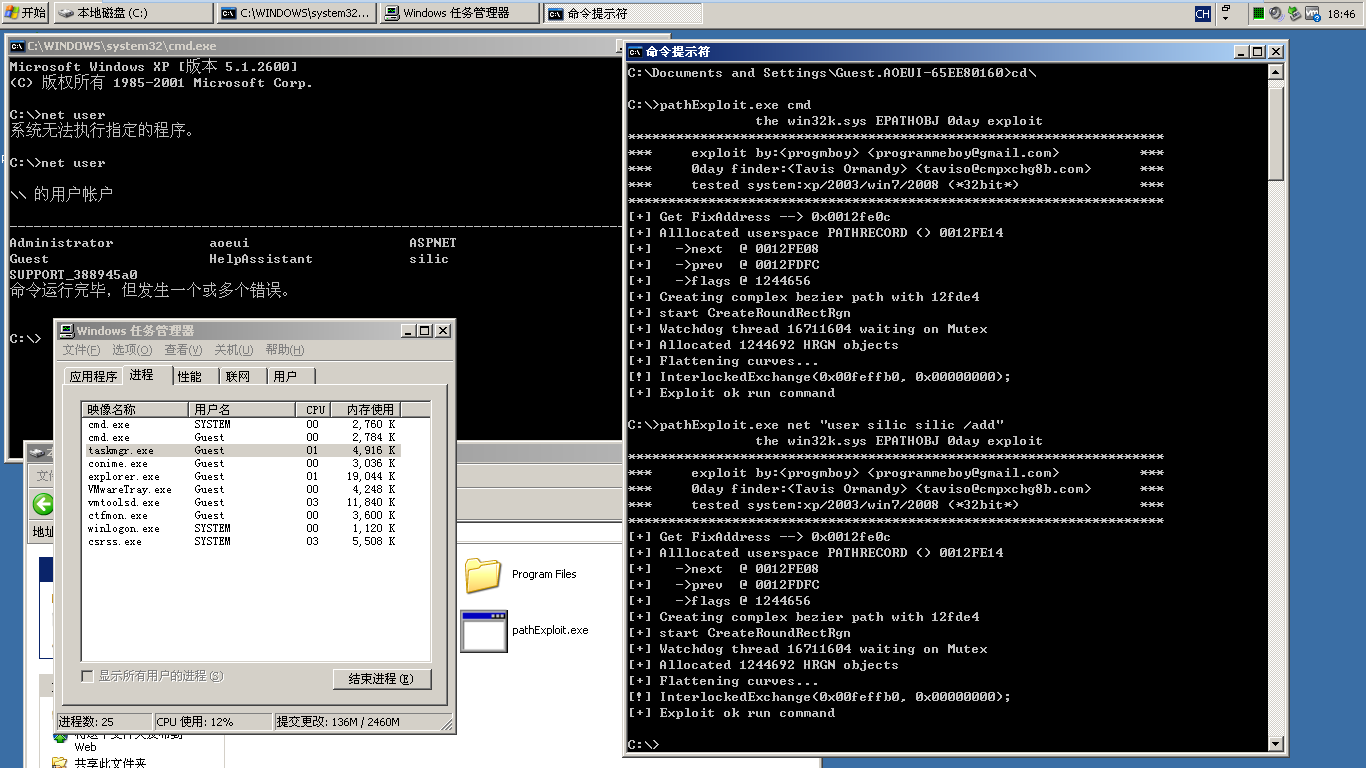The height and width of the screenshot is (768, 1366).
Task: Toggle 显示所有用户的进程 checkbox
Action: (88, 676)
